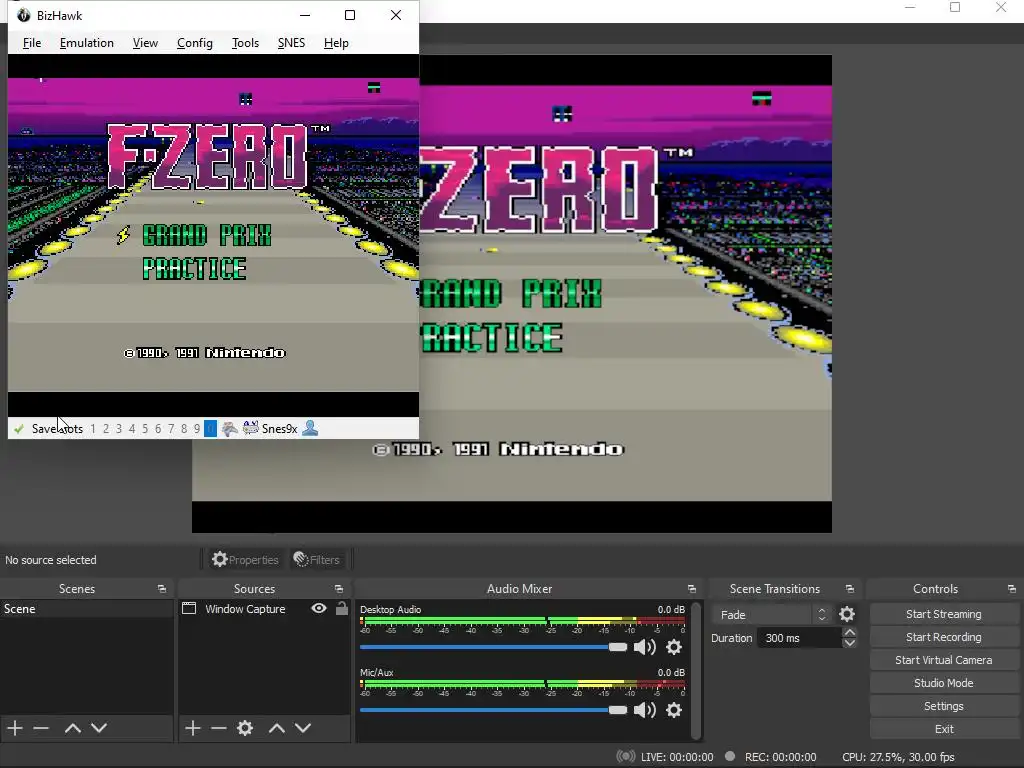Click Start Streaming button
The image size is (1024, 768).
pos(943,614)
